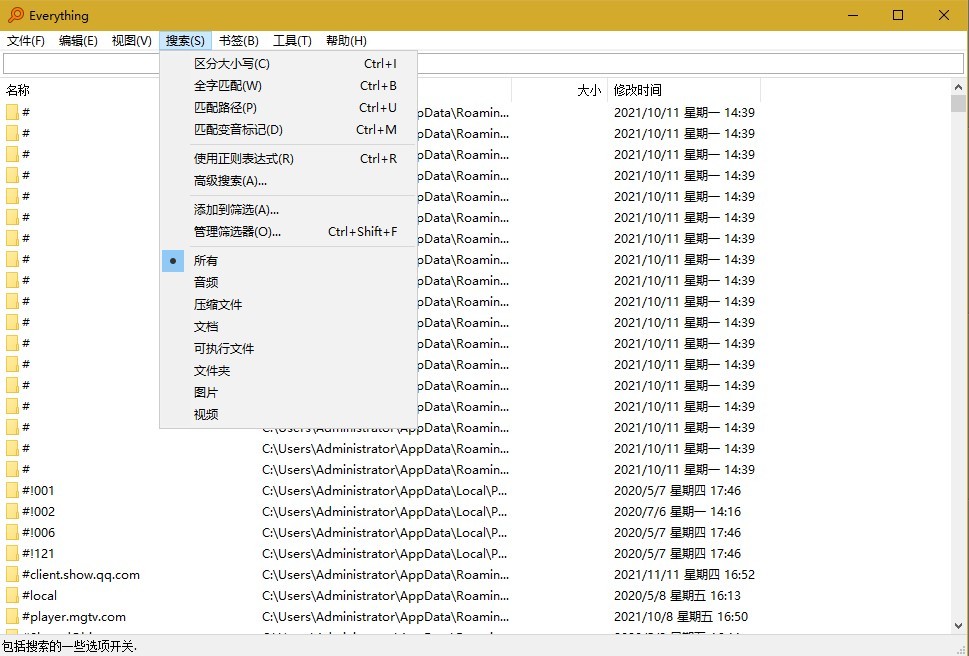This screenshot has width=969, height=656.
Task: Close the 搜索(S) menu
Action: tap(185, 41)
